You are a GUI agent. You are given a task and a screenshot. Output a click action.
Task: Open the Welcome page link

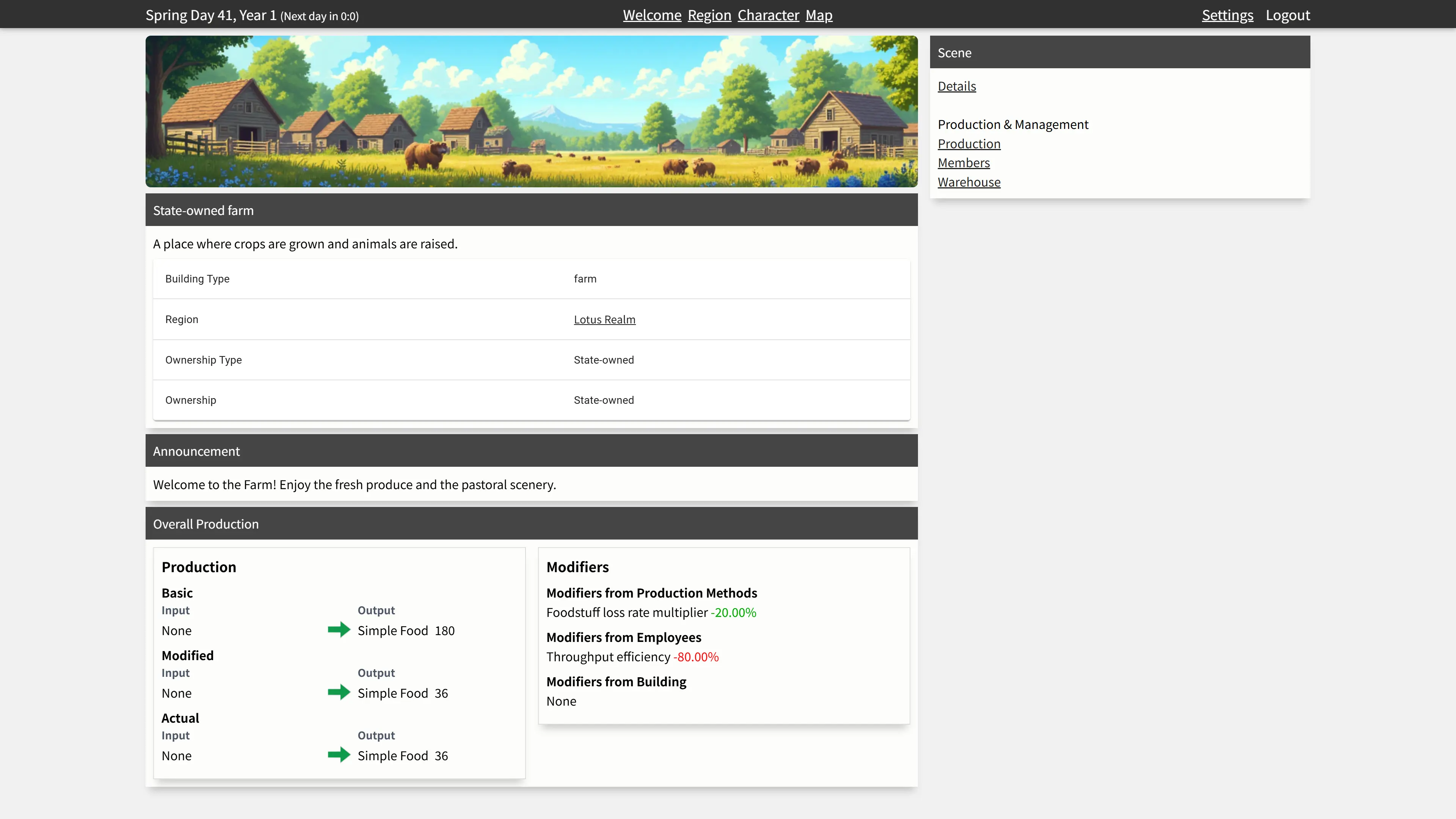[652, 15]
